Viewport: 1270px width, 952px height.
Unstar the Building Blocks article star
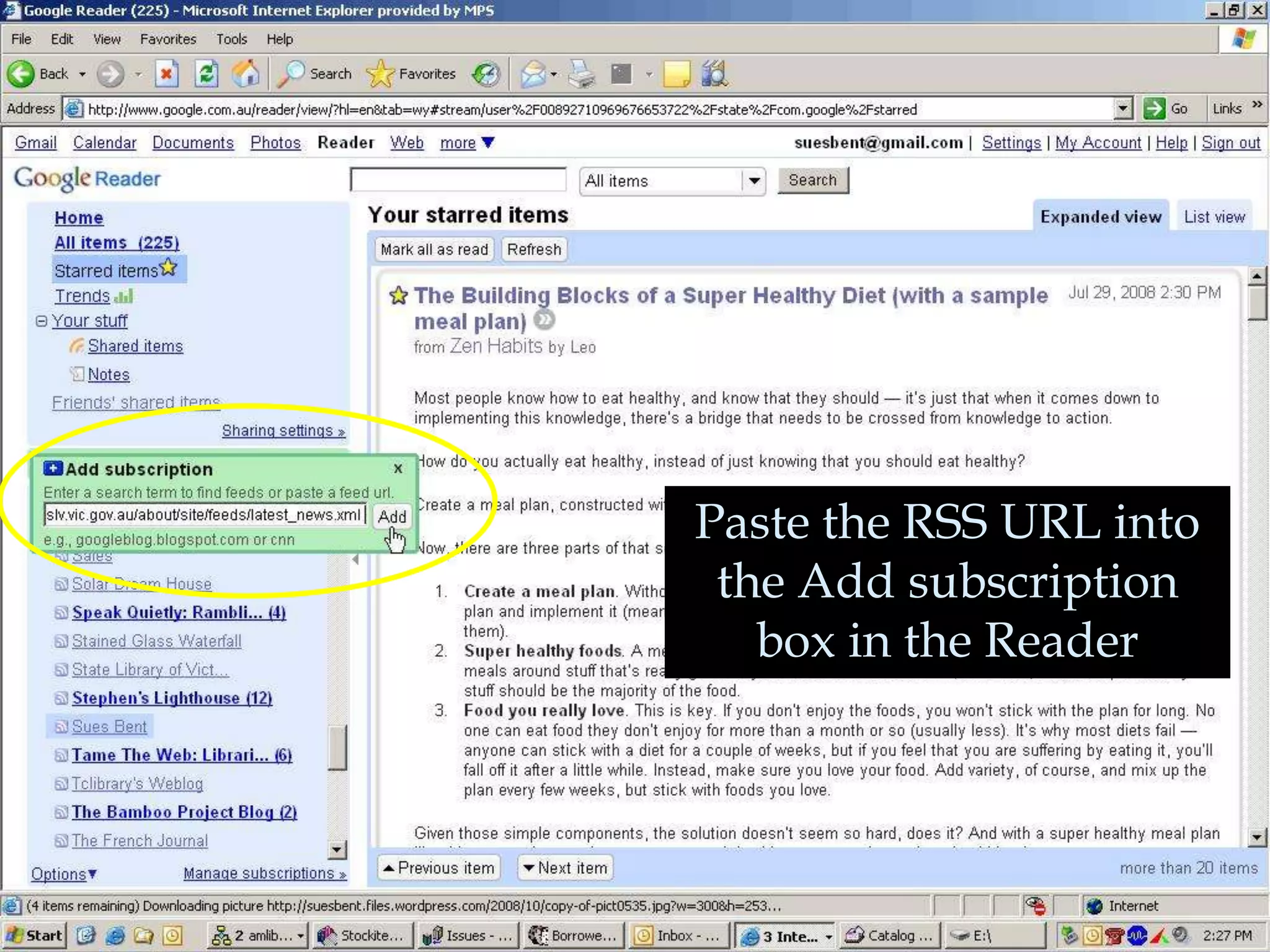coord(398,296)
